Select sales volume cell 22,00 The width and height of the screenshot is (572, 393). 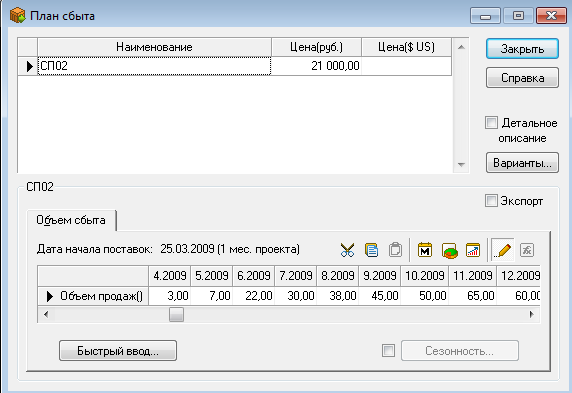tap(254, 296)
